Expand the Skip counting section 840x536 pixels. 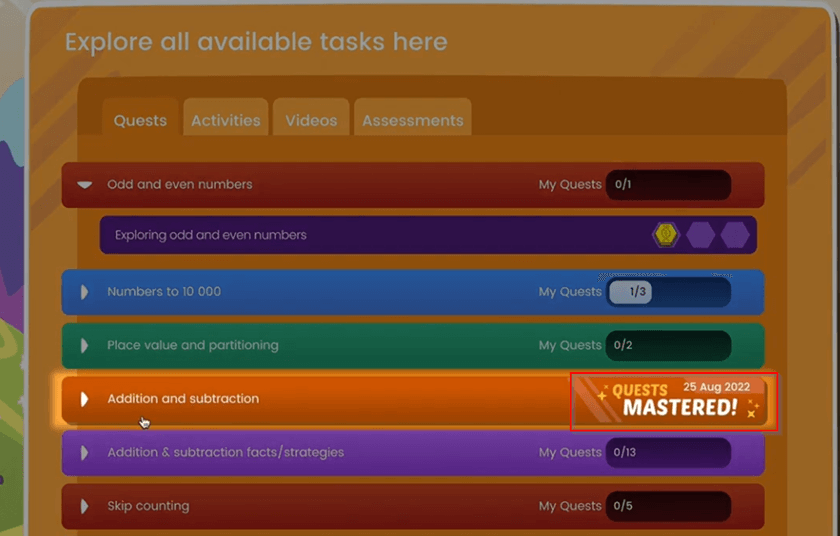click(84, 506)
